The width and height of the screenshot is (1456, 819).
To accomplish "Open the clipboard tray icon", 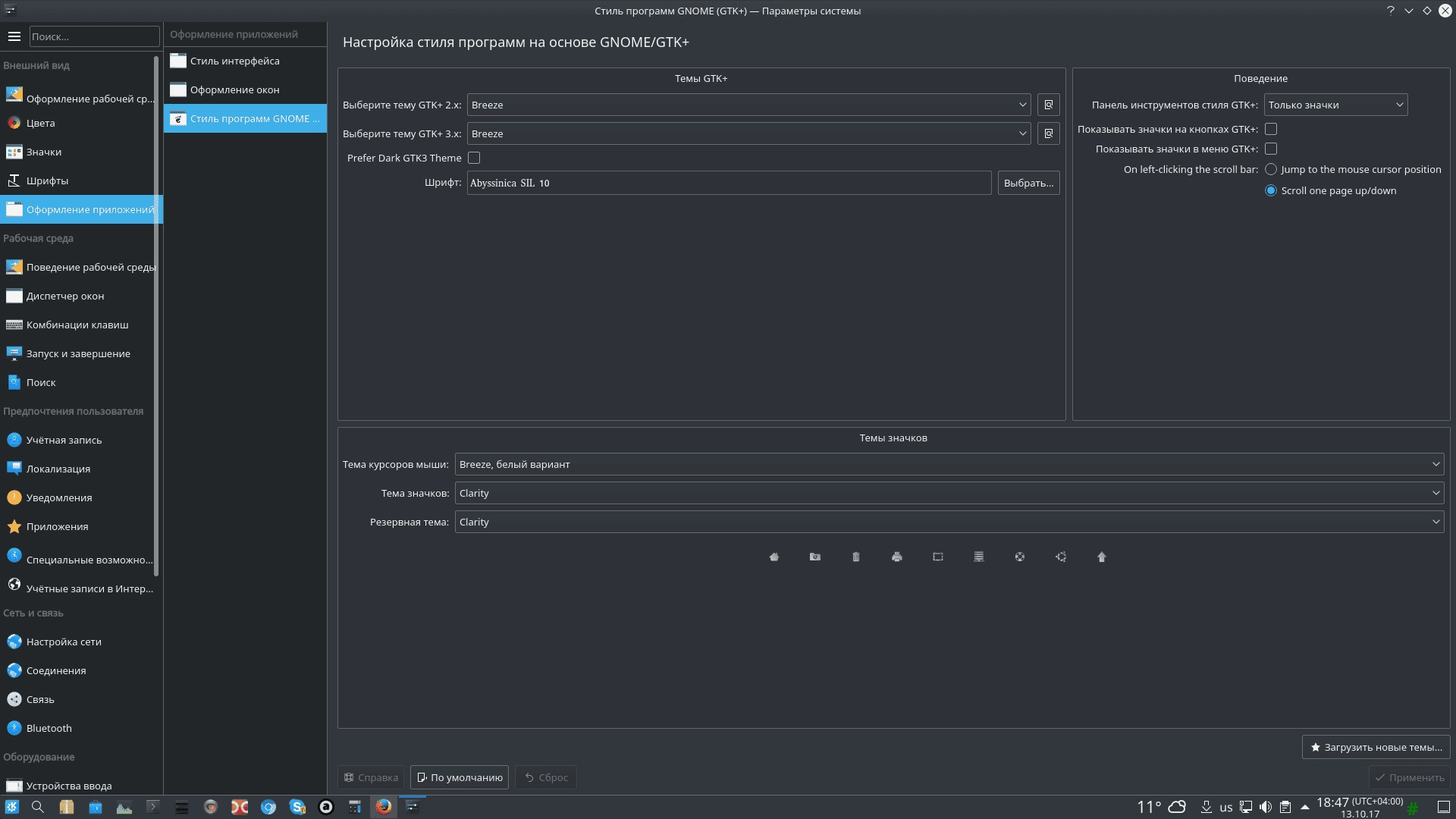I will tap(1285, 807).
